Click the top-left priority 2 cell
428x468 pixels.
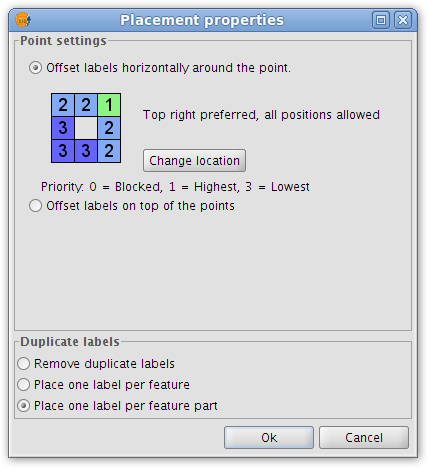coord(63,105)
